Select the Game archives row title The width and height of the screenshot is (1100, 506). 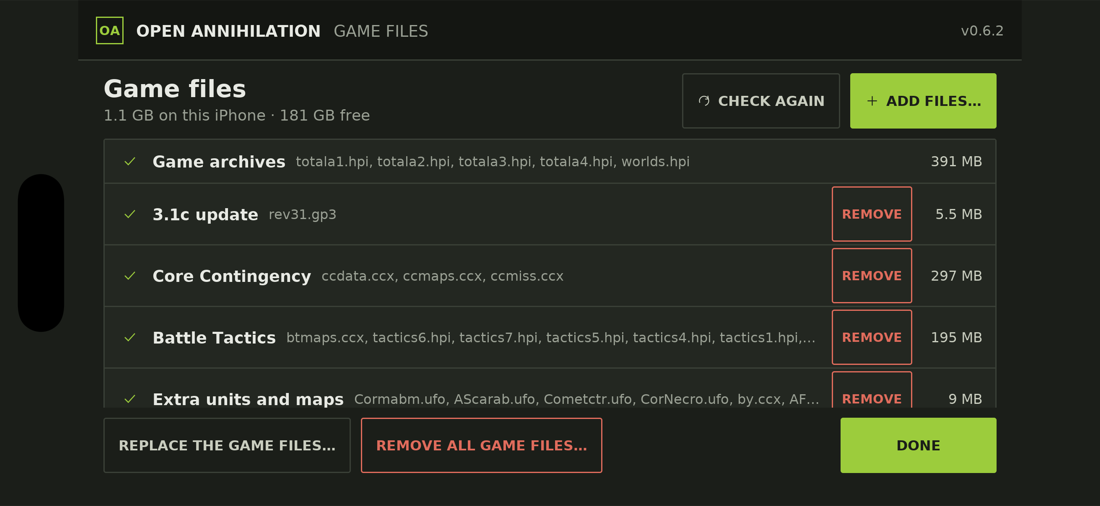[219, 161]
